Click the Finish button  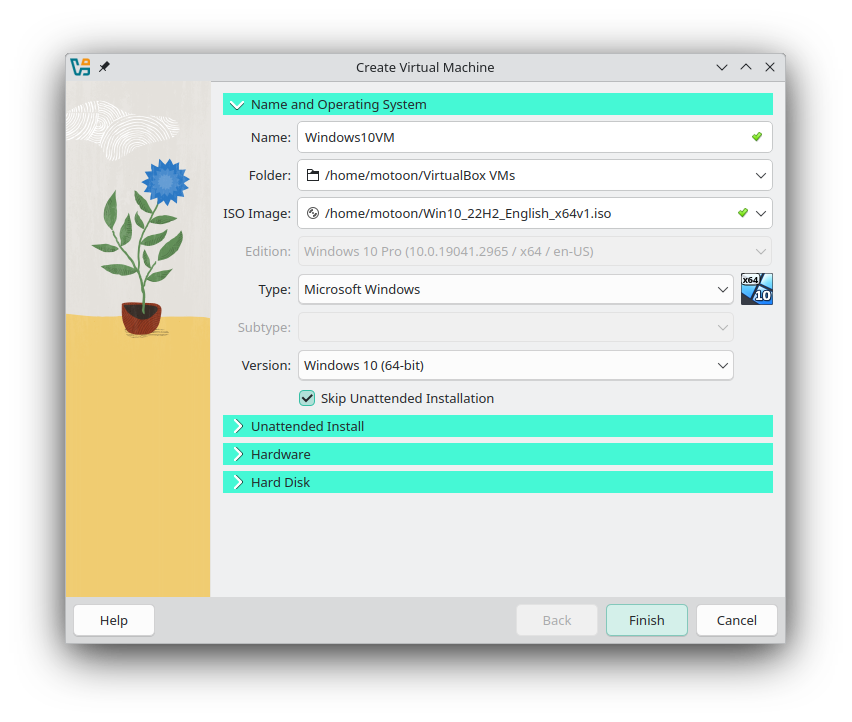coord(647,620)
